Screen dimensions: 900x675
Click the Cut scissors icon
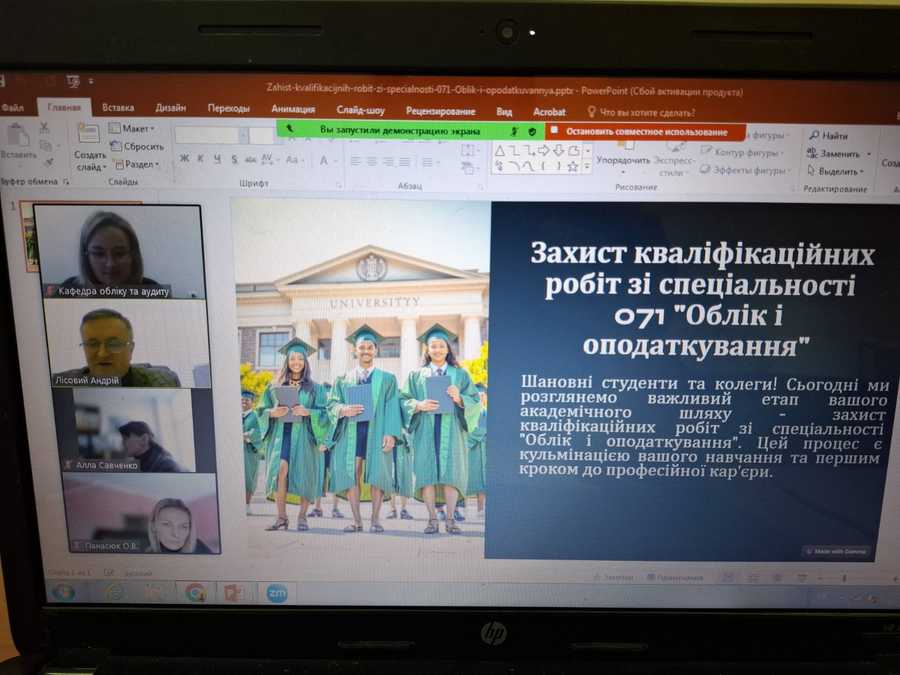coord(45,128)
